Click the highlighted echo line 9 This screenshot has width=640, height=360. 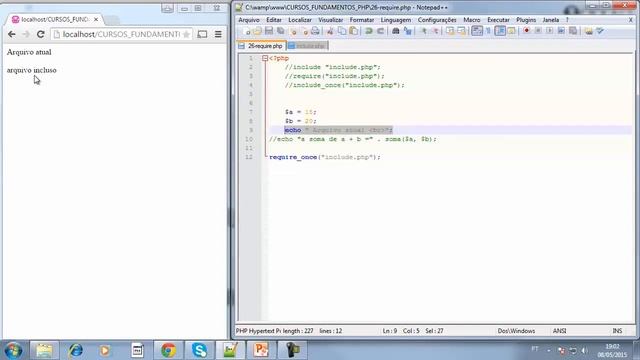point(338,130)
